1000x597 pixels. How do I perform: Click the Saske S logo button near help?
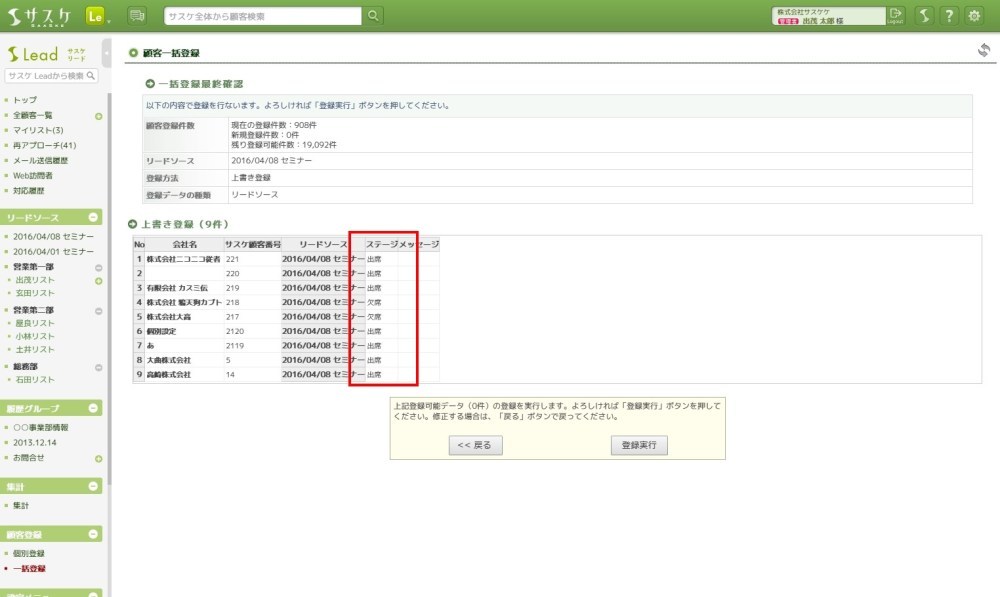tap(923, 15)
